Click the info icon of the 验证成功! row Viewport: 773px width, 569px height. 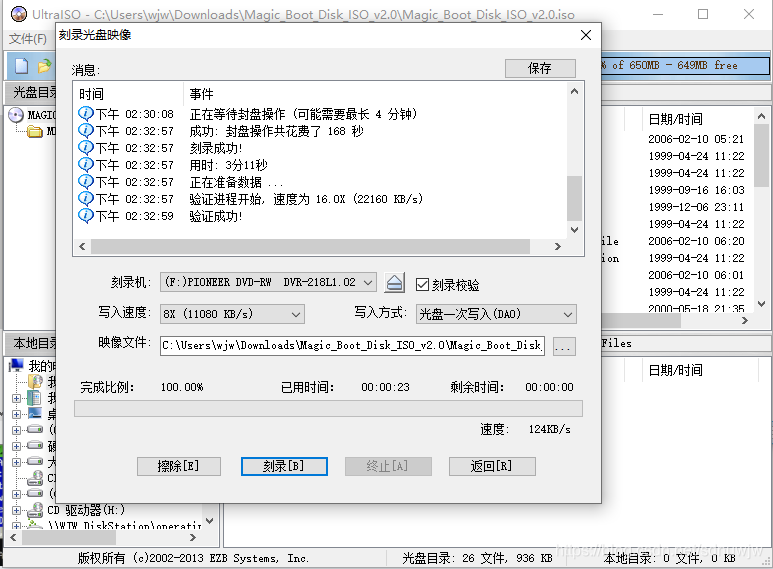click(x=85, y=215)
